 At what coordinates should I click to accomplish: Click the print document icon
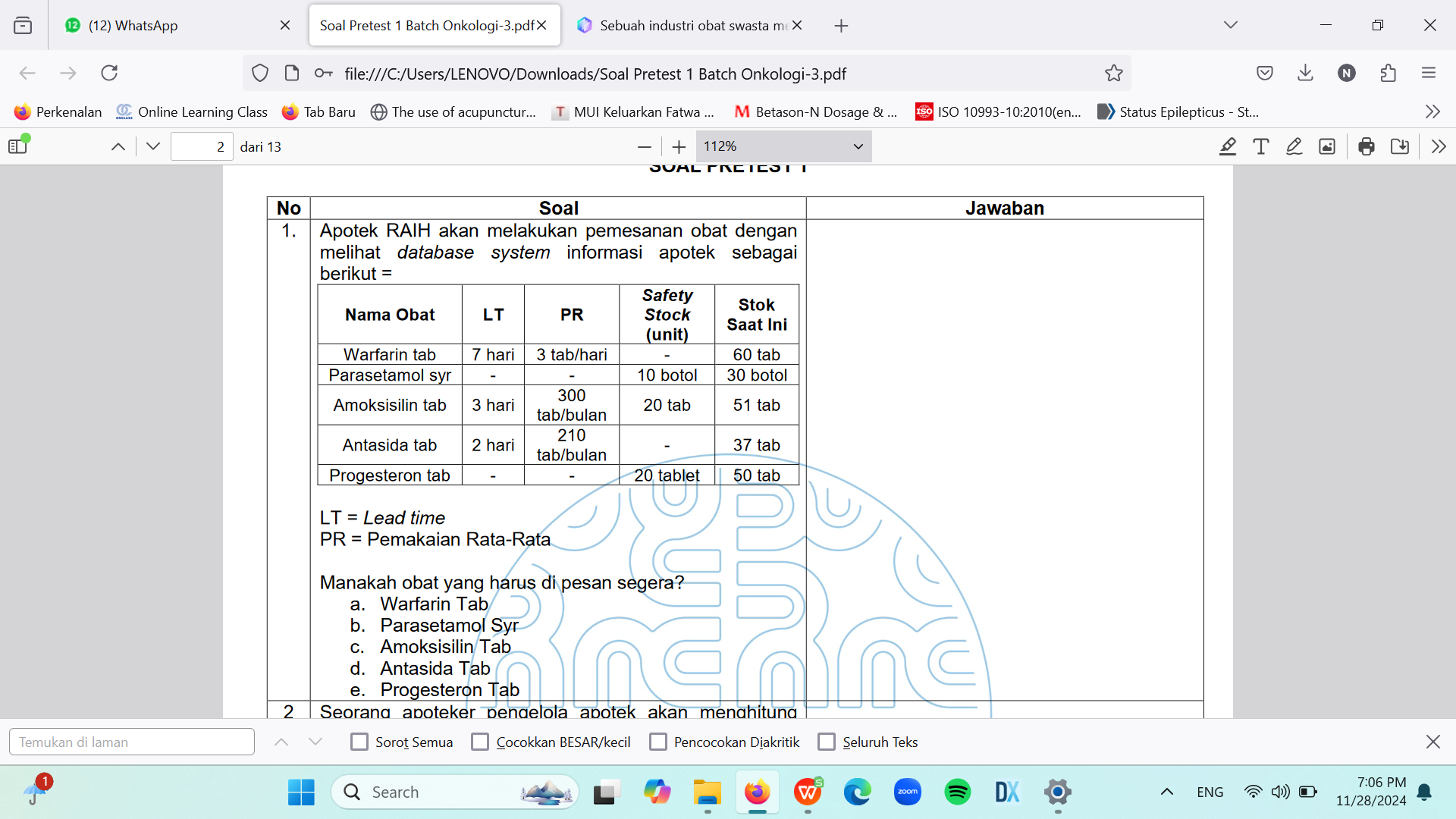tap(1364, 147)
